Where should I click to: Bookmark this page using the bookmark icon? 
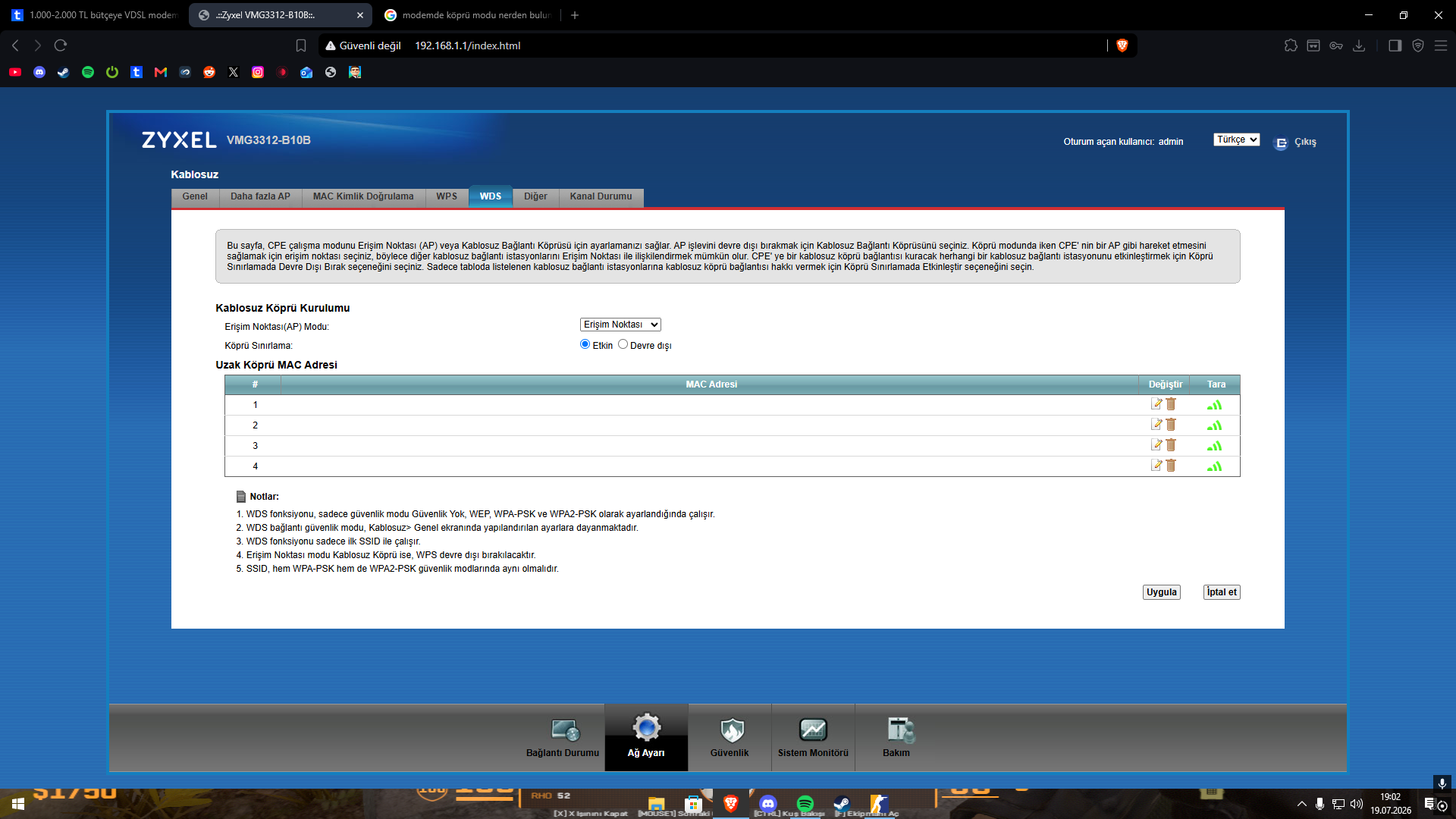[301, 45]
